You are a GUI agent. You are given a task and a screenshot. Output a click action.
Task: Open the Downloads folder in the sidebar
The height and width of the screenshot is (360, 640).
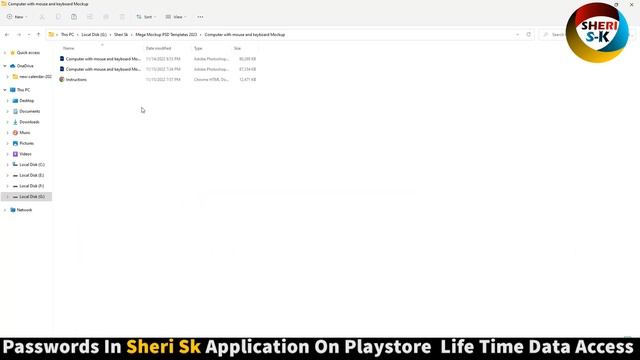tap(26, 122)
